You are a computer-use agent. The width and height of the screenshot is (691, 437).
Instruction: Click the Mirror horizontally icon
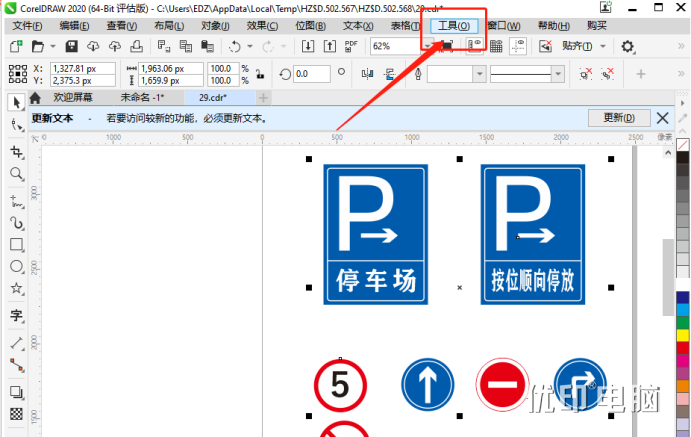pyautogui.click(x=367, y=74)
